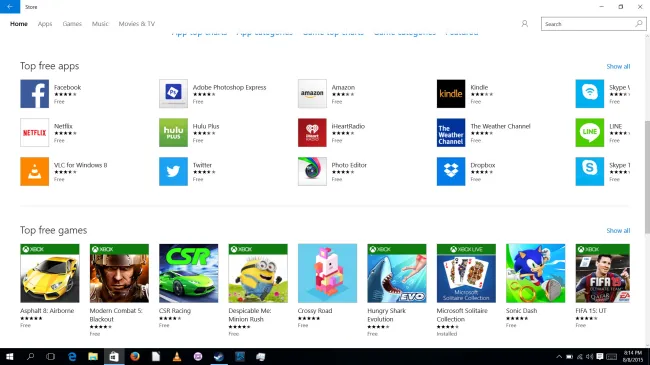
Task: Click the Facebook app name
Action: tap(67, 88)
